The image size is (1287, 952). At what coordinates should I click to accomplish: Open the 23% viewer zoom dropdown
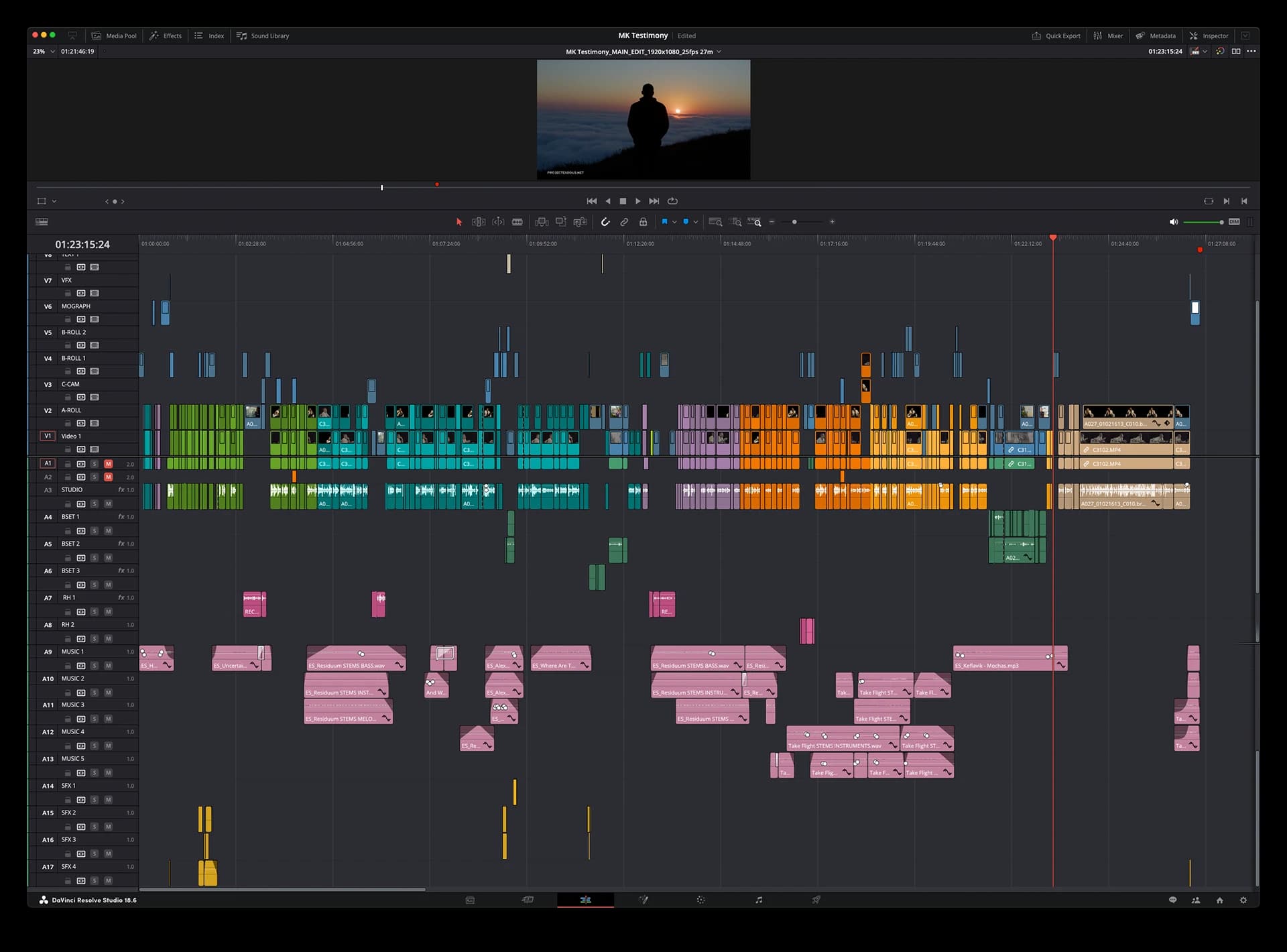(44, 52)
